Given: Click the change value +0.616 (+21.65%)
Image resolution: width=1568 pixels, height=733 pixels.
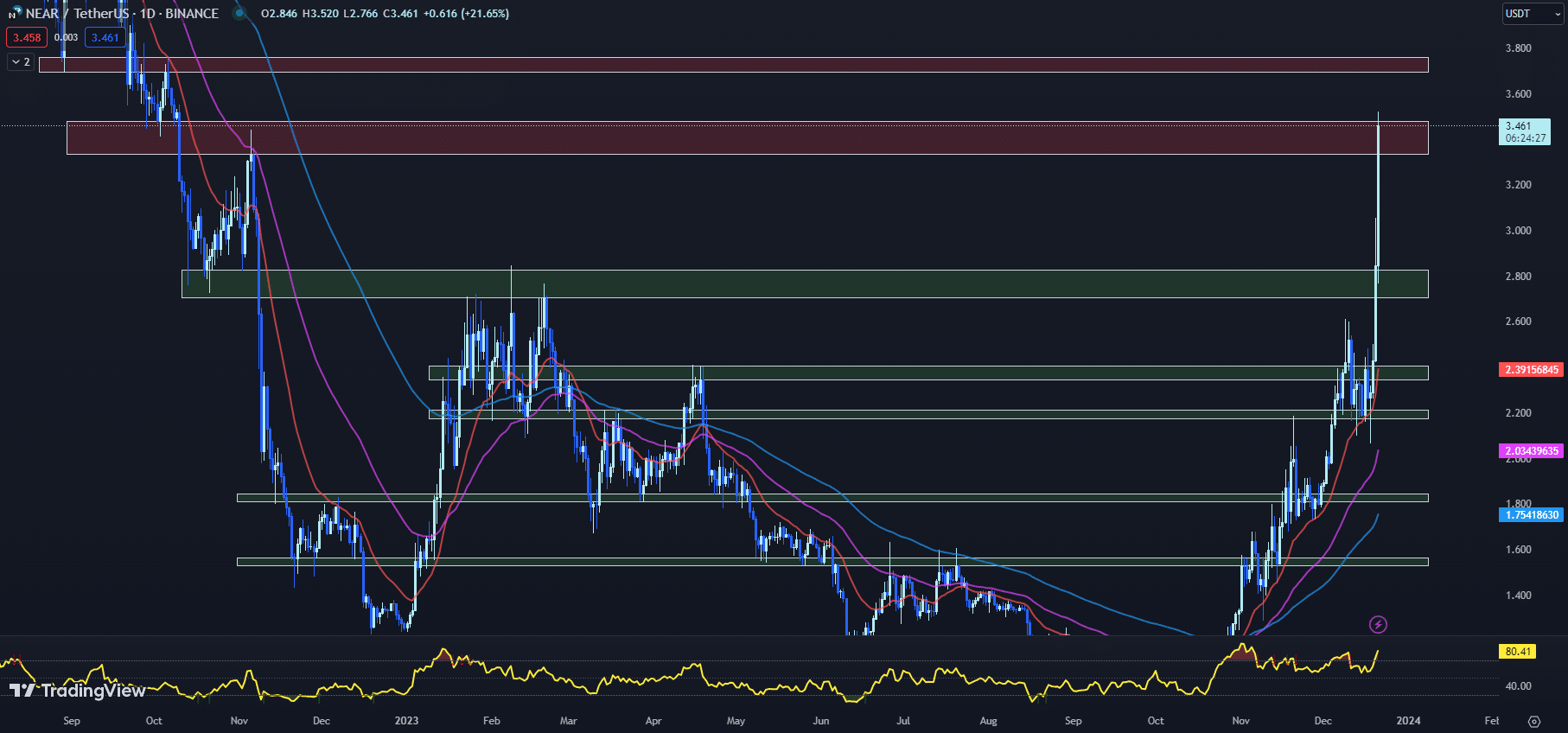Looking at the screenshot, I should click(x=467, y=14).
